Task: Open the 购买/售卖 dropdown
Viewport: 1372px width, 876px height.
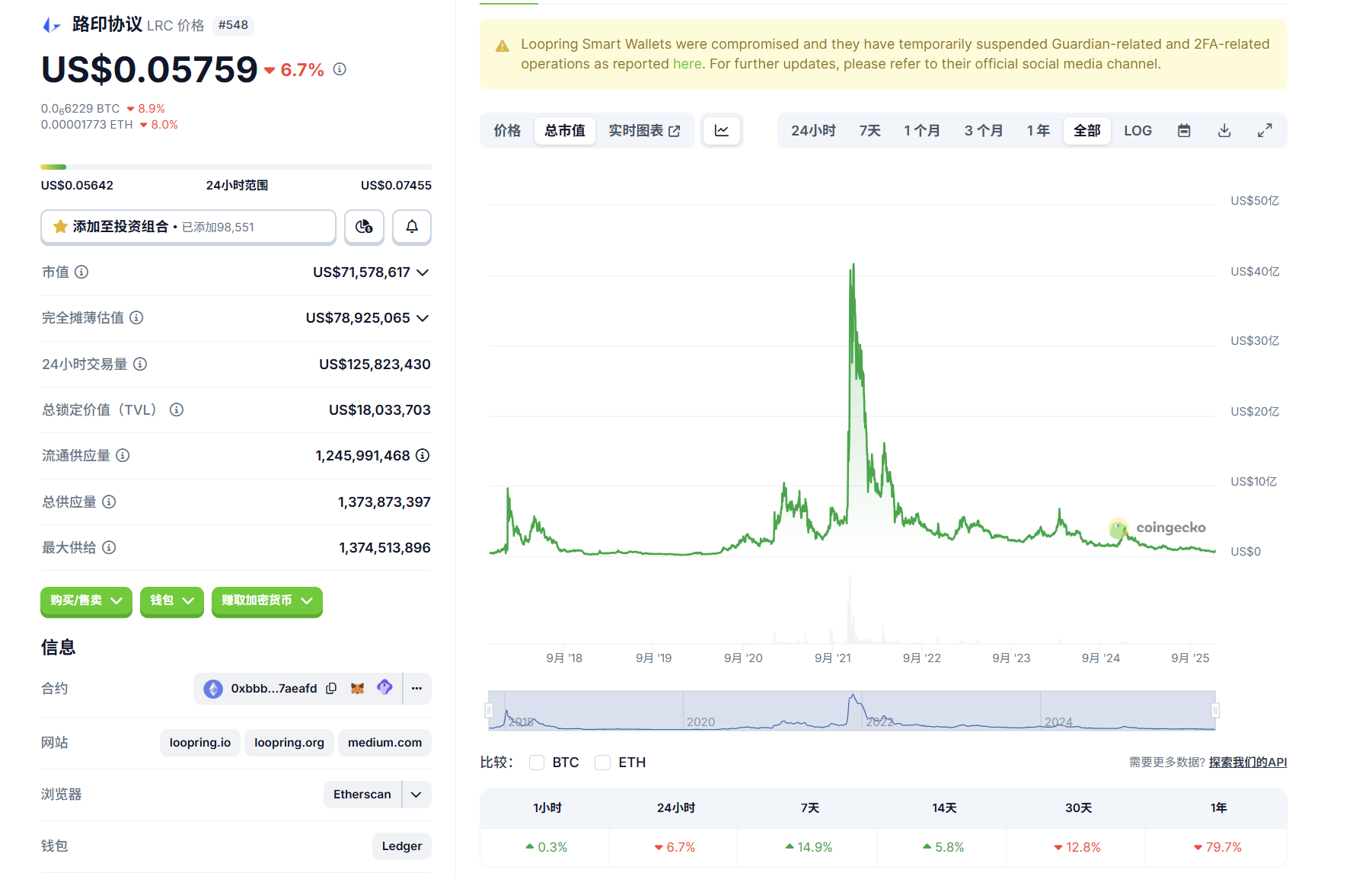Action: tap(86, 601)
